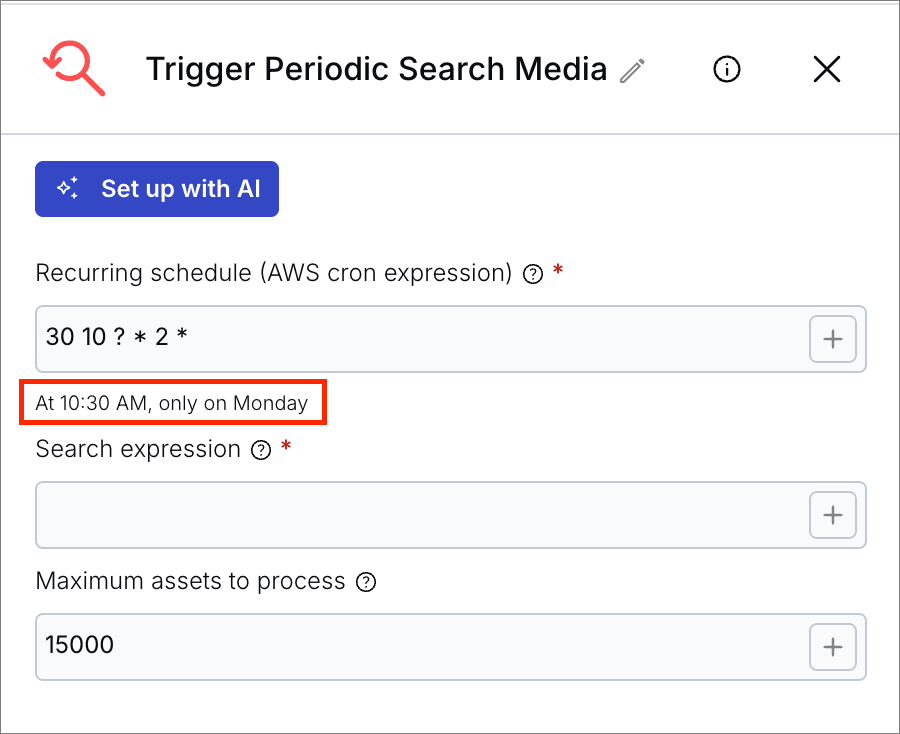
Task: Close the Trigger Periodic Search Media panel
Action: (827, 69)
